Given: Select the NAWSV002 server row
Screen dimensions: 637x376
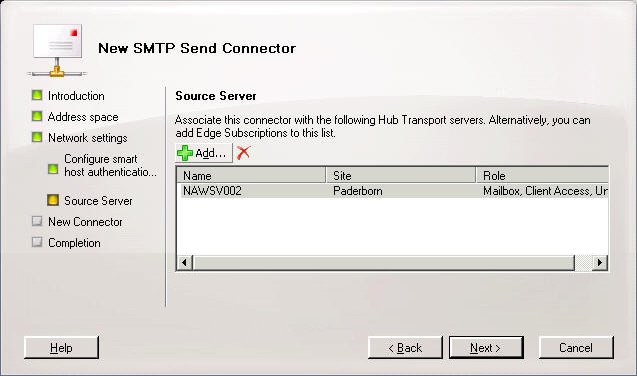Looking at the screenshot, I should click(x=393, y=191).
